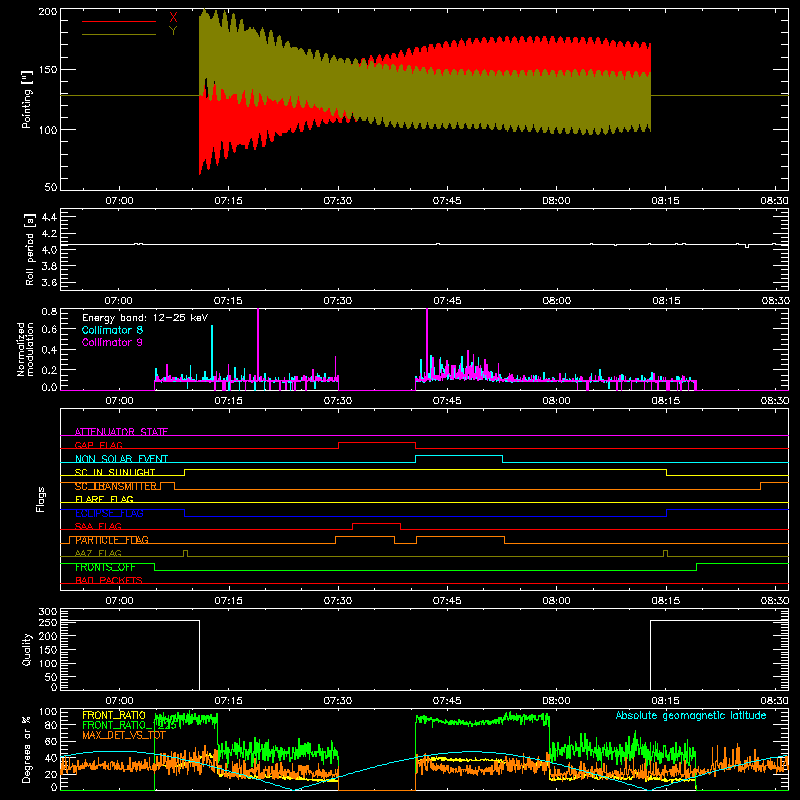Click the orange MAX_DET_VS_TOT legend entry
Screen dimensions: 800x800
pos(124,735)
